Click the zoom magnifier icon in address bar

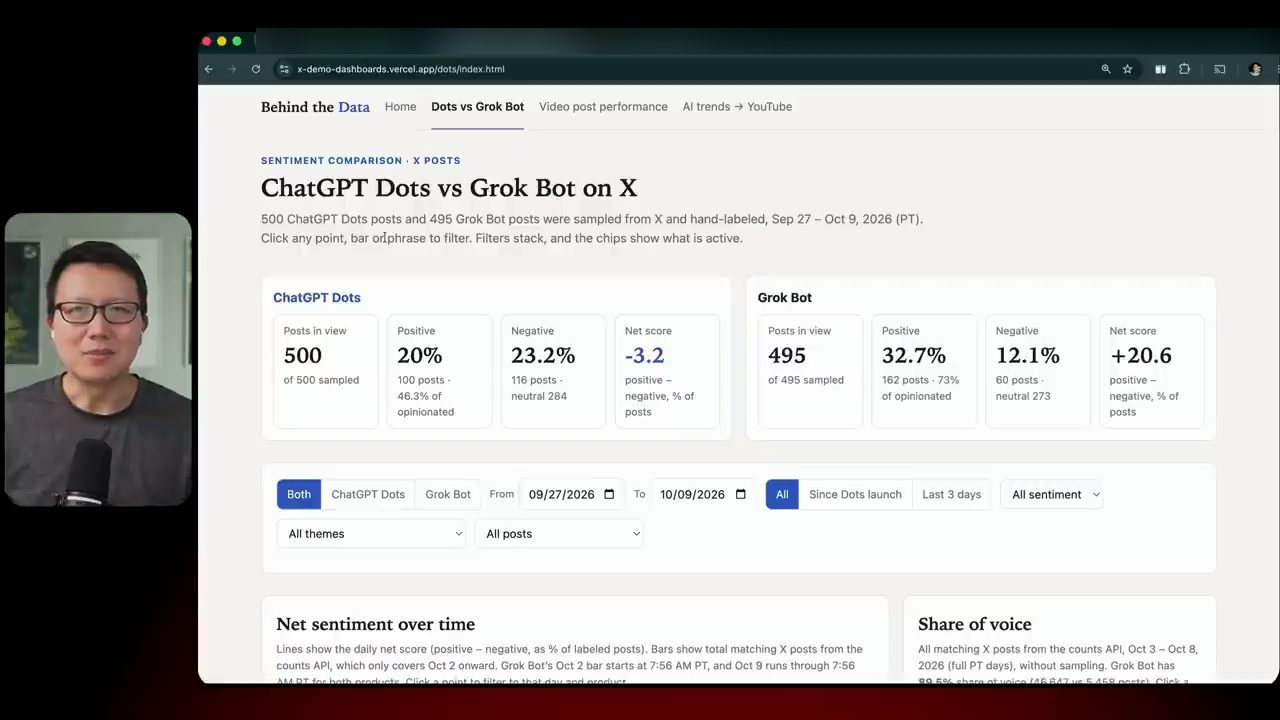tap(1106, 69)
